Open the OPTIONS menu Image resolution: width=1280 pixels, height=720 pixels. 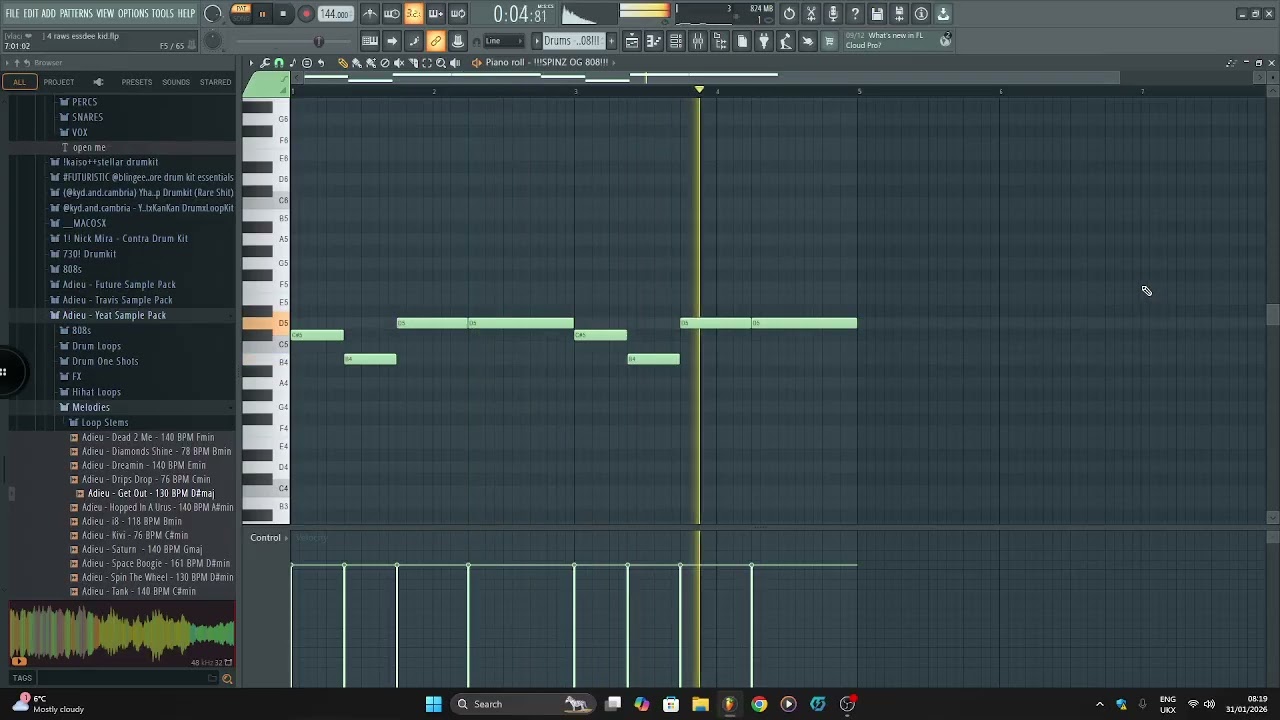[x=133, y=13]
